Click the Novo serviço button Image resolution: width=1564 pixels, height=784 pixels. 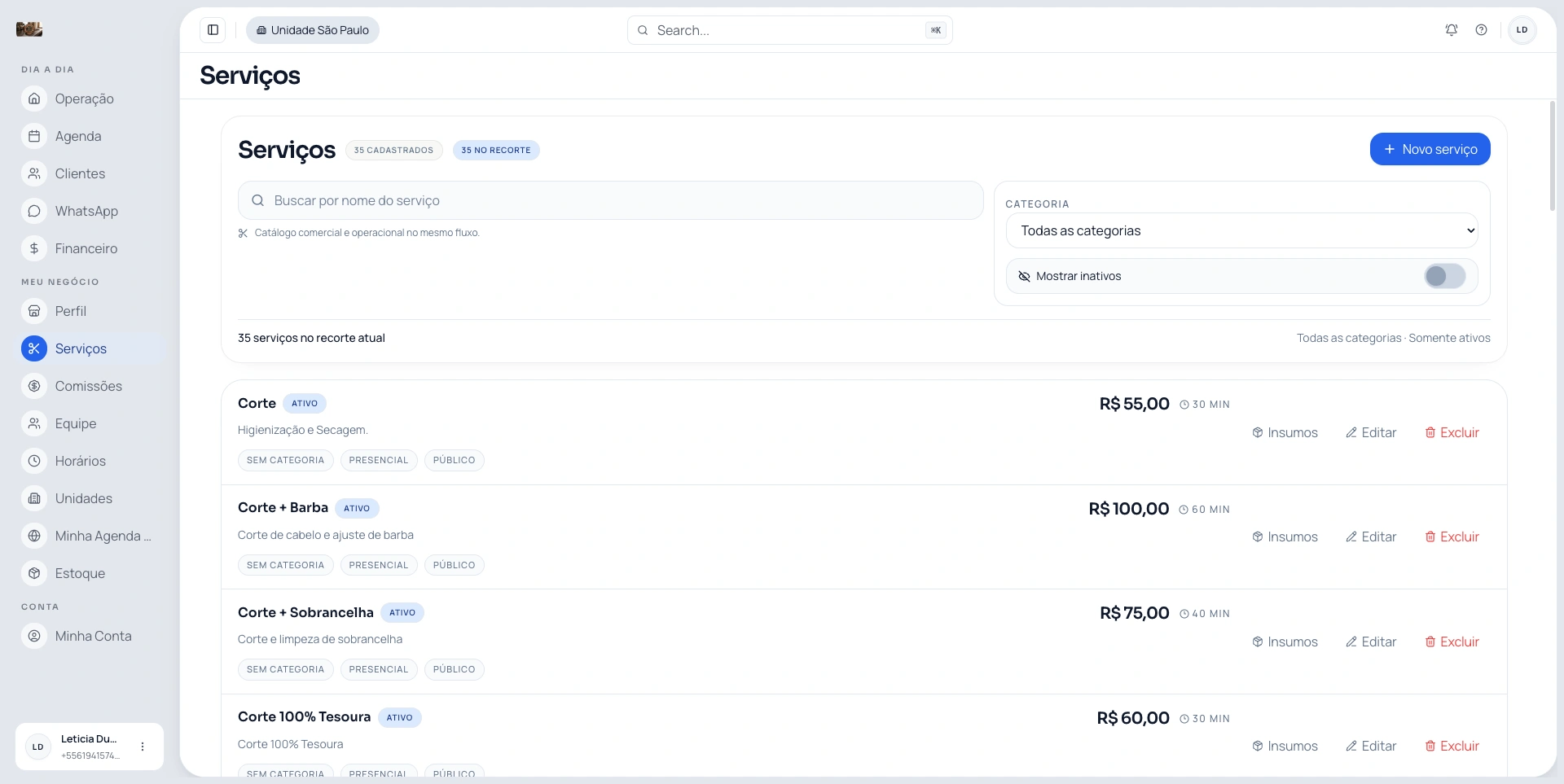1430,149
